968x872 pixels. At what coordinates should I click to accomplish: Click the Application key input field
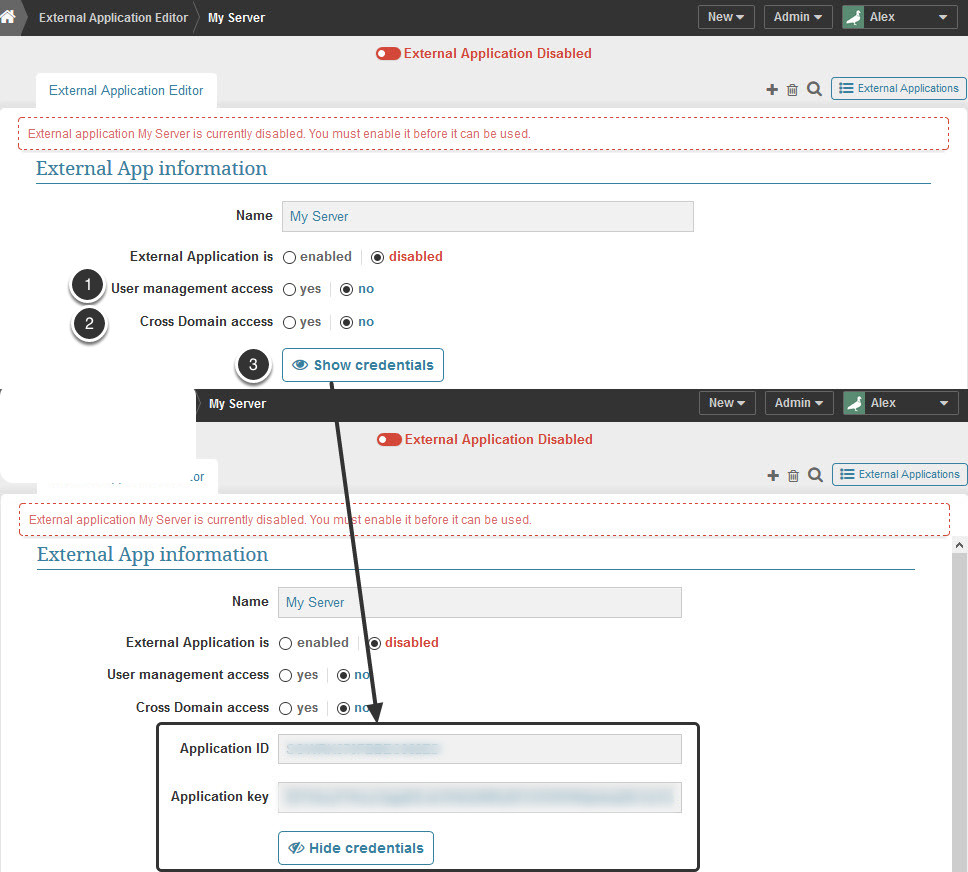[479, 797]
